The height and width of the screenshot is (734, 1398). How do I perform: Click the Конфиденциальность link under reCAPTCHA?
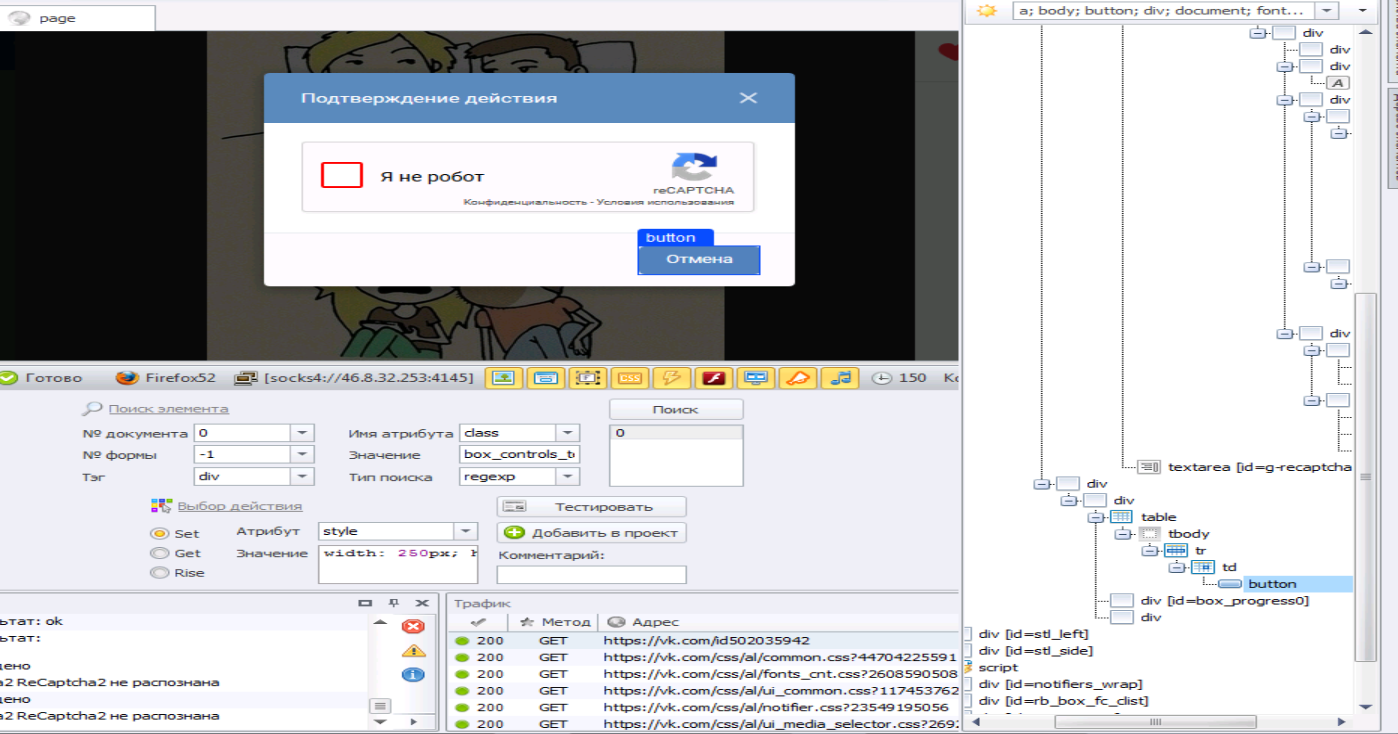tap(526, 202)
